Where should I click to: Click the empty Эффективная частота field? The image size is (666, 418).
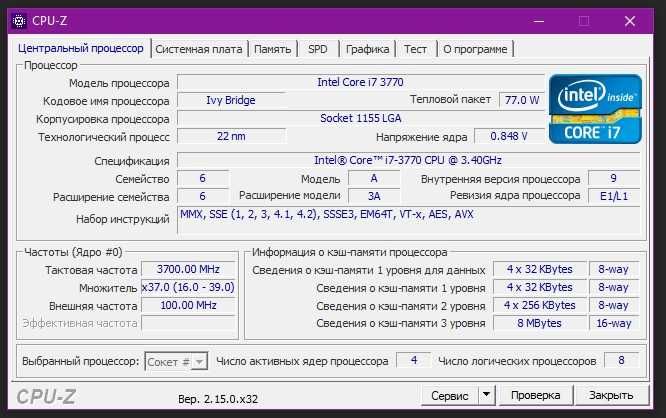point(188,323)
